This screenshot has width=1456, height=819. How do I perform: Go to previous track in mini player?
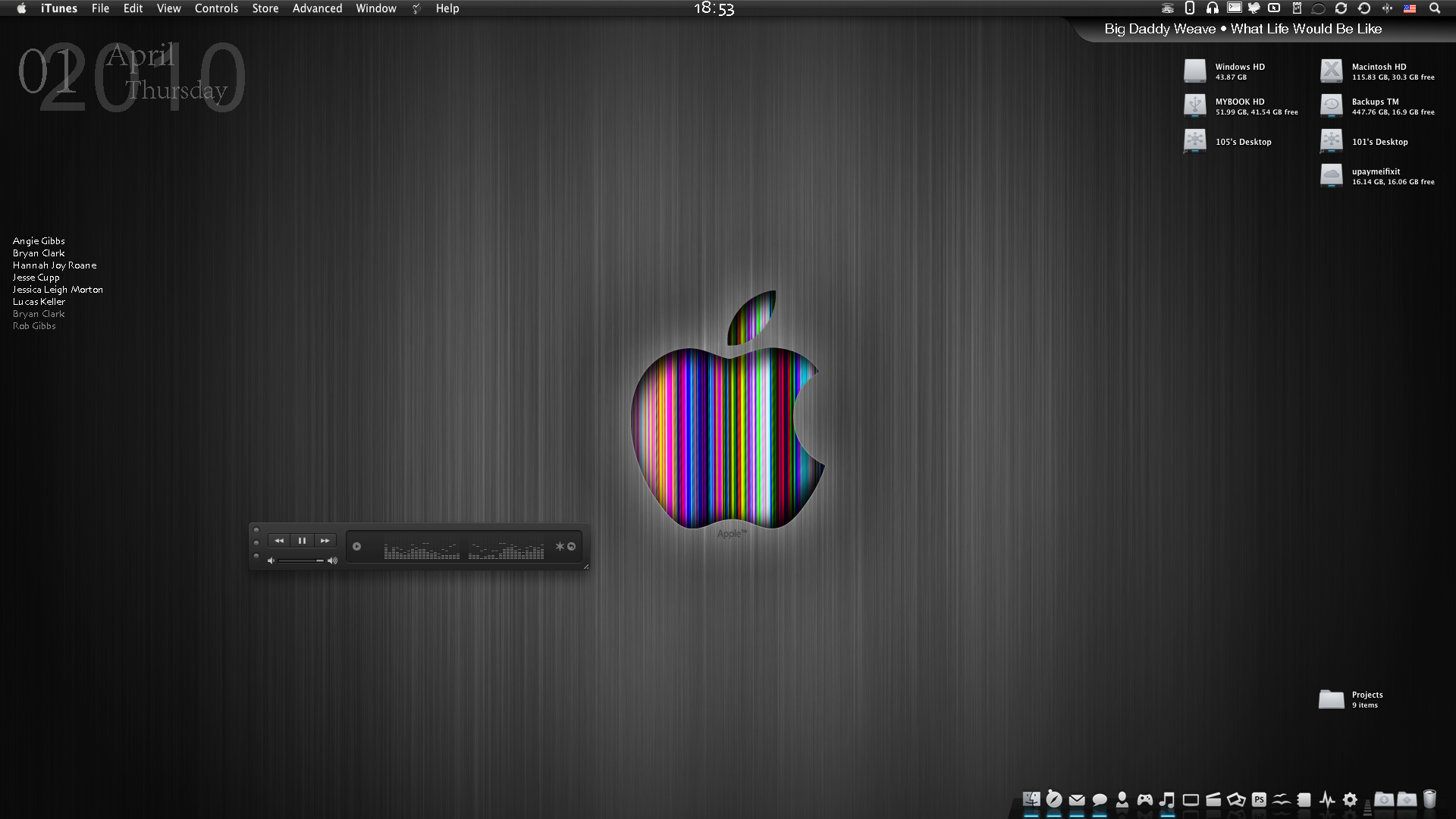pos(279,541)
